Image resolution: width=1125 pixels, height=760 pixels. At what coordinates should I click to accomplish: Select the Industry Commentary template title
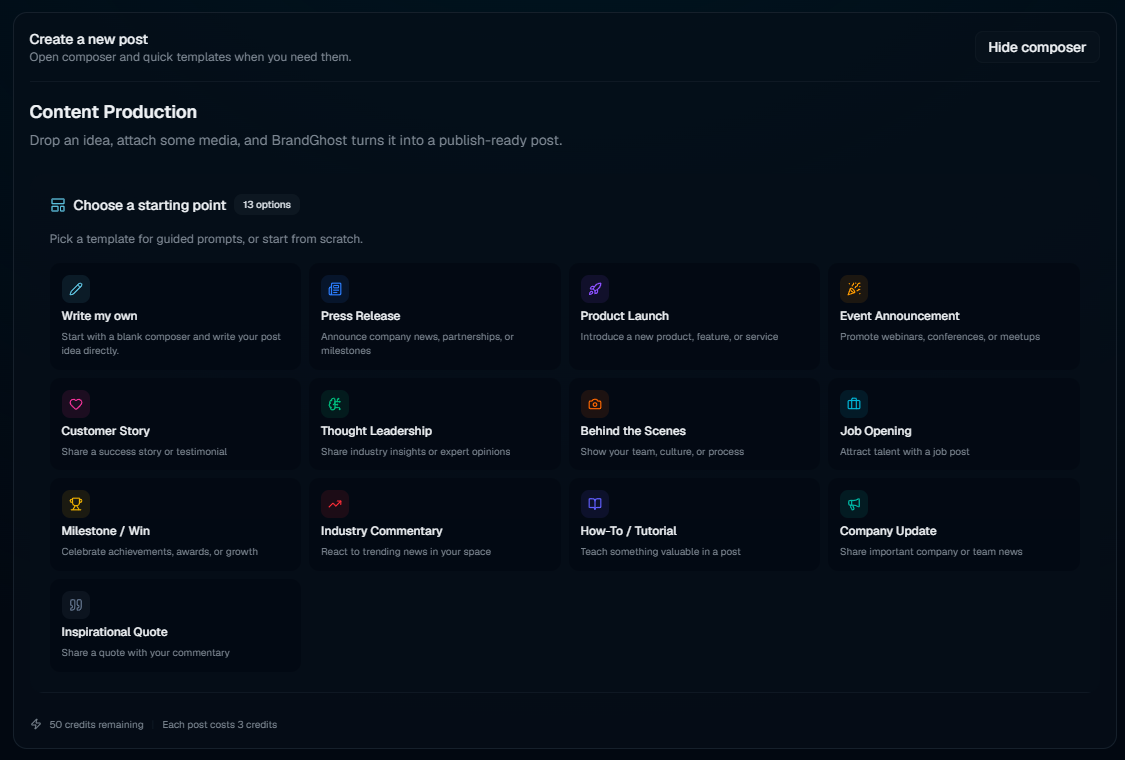[381, 531]
